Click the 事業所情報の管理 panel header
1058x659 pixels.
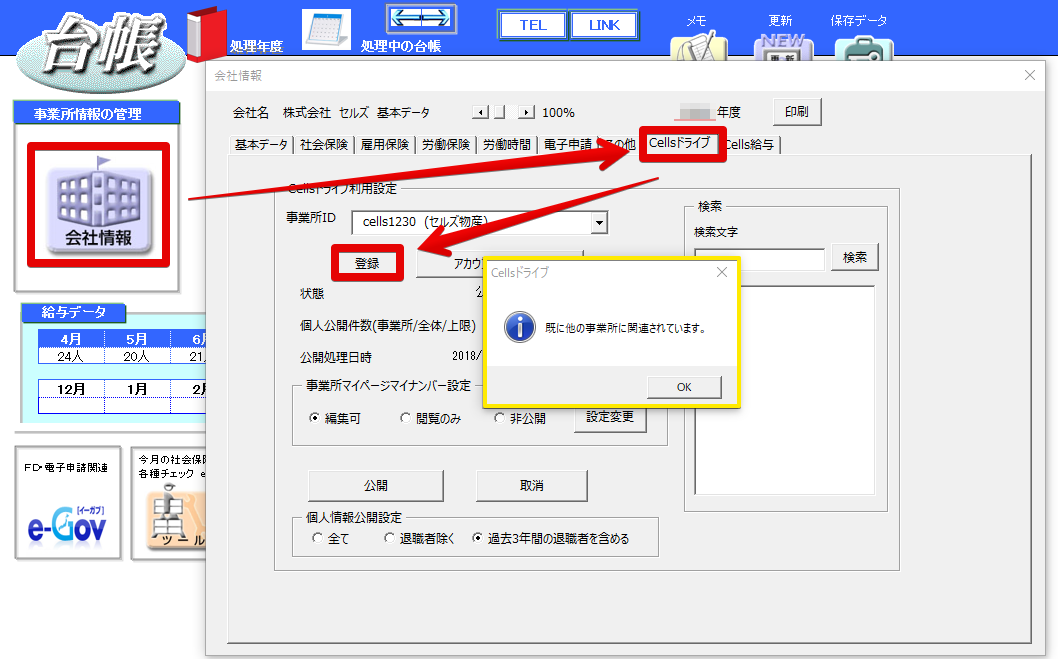[96, 113]
